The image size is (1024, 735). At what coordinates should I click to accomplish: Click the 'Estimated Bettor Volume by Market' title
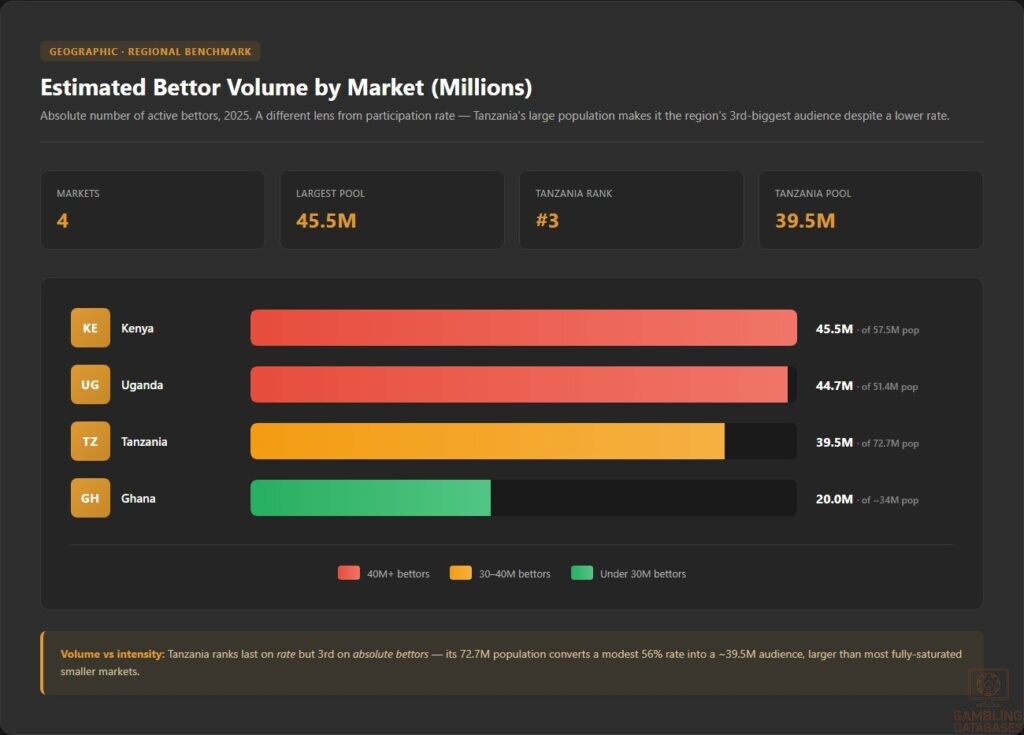point(286,87)
